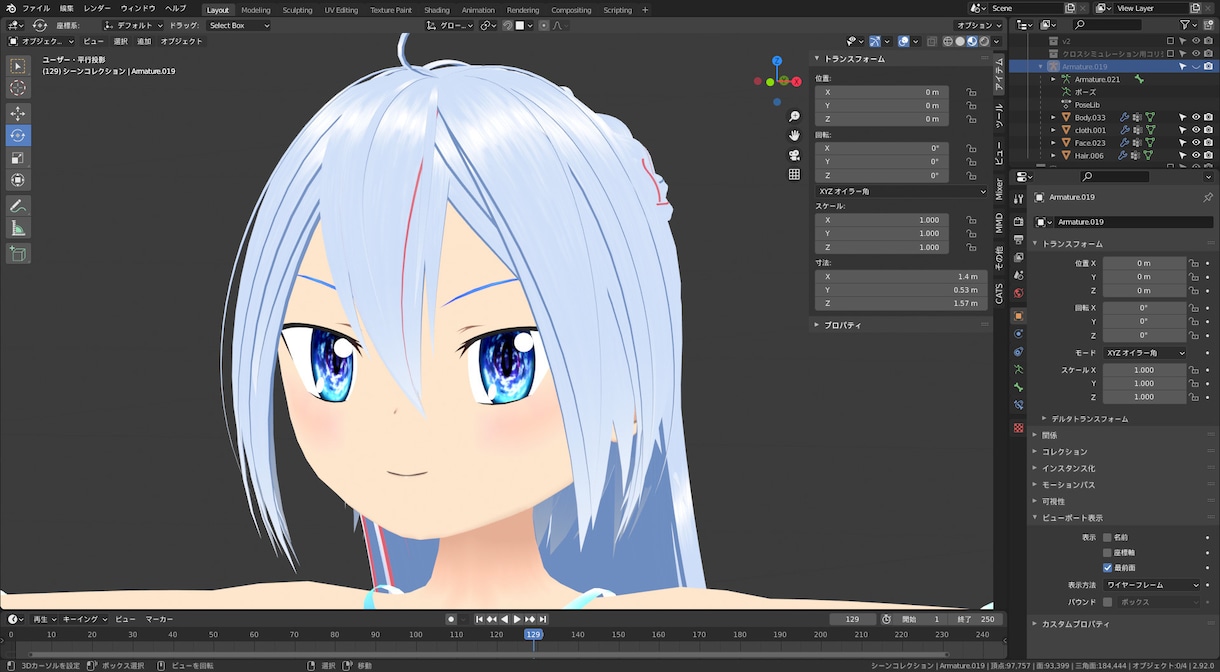Viewport: 1220px width, 672px height.
Task: Open the Render properties tab icon
Action: pyautogui.click(x=1018, y=221)
